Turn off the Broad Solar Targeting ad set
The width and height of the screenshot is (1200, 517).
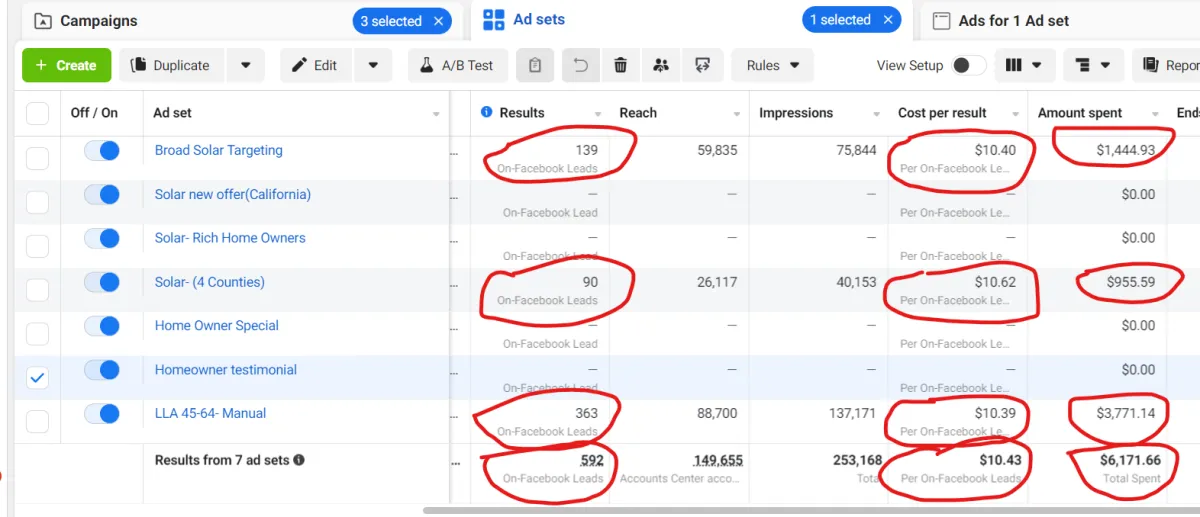(x=102, y=150)
